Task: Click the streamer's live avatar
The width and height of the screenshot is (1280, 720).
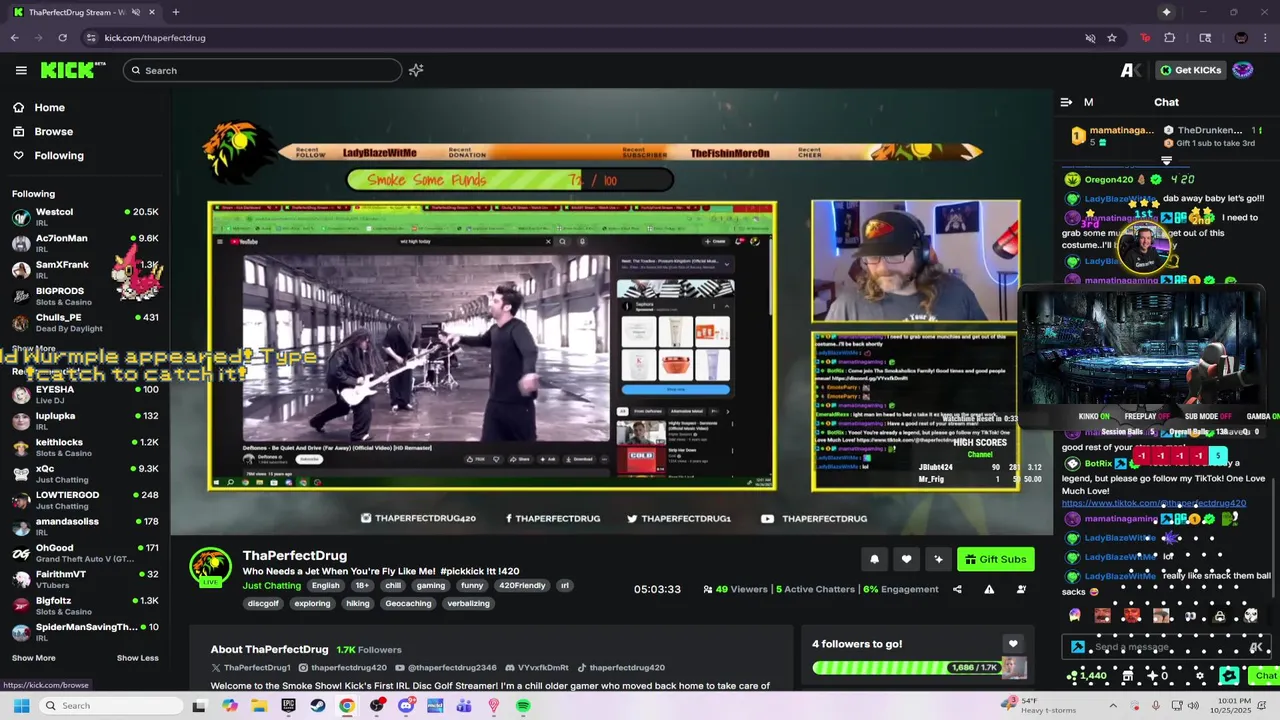Action: point(211,567)
